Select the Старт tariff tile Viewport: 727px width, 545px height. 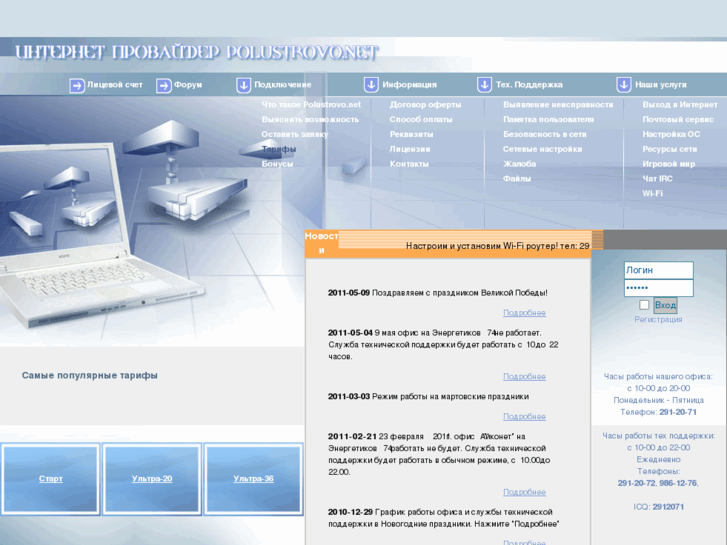[51, 479]
